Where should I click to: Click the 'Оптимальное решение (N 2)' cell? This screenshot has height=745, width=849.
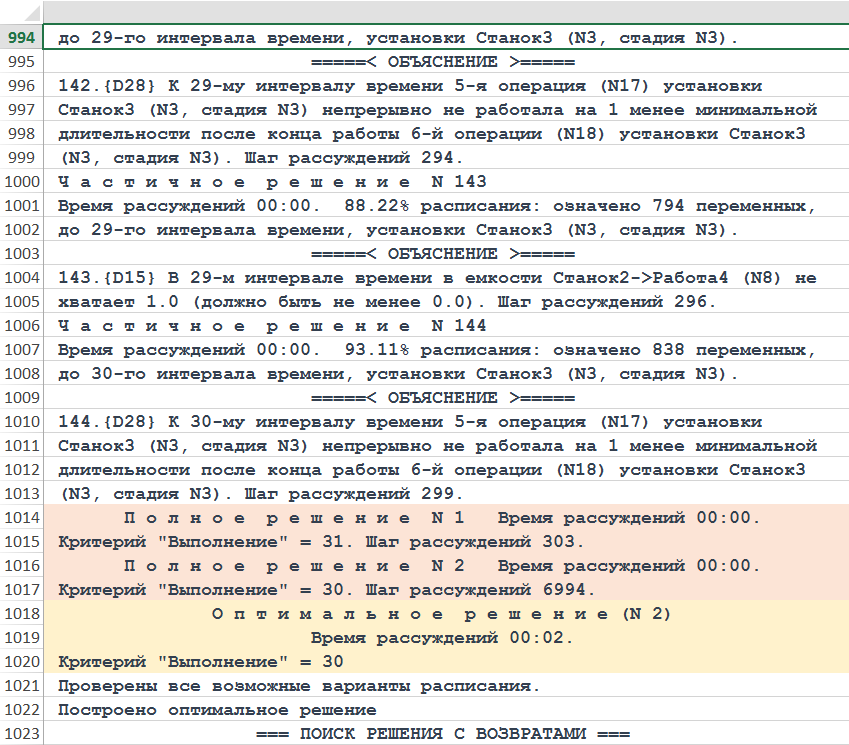coord(441,614)
